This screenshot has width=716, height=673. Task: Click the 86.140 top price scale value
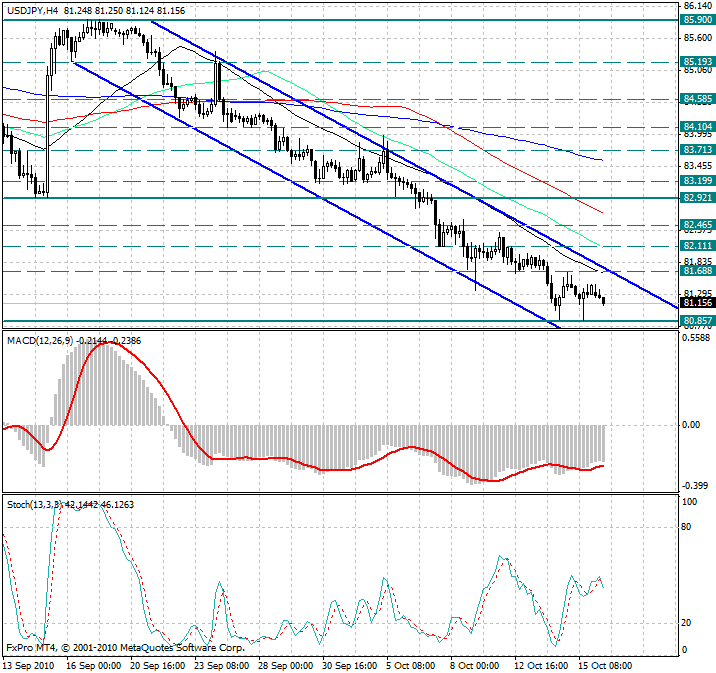(x=698, y=6)
